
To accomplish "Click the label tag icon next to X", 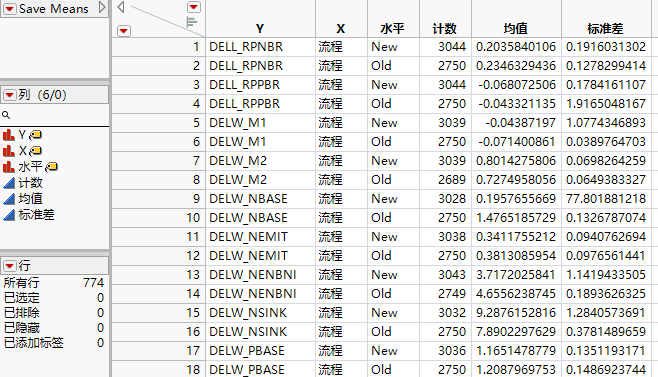I will 36,151.
